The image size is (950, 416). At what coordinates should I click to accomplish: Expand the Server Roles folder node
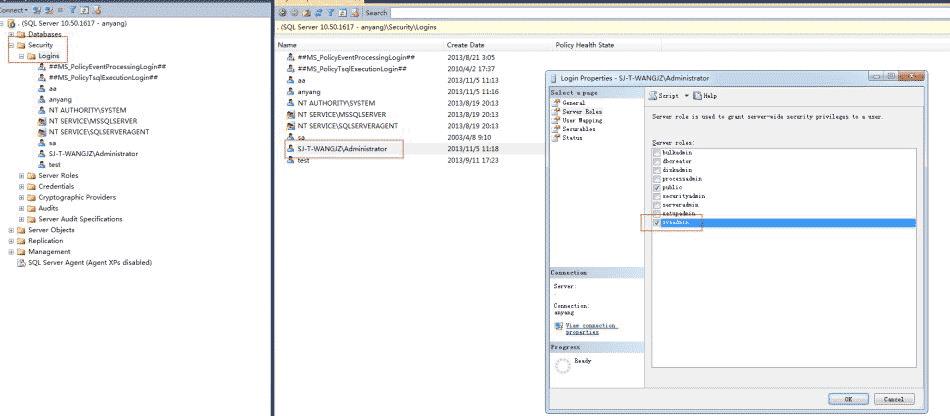pos(21,176)
